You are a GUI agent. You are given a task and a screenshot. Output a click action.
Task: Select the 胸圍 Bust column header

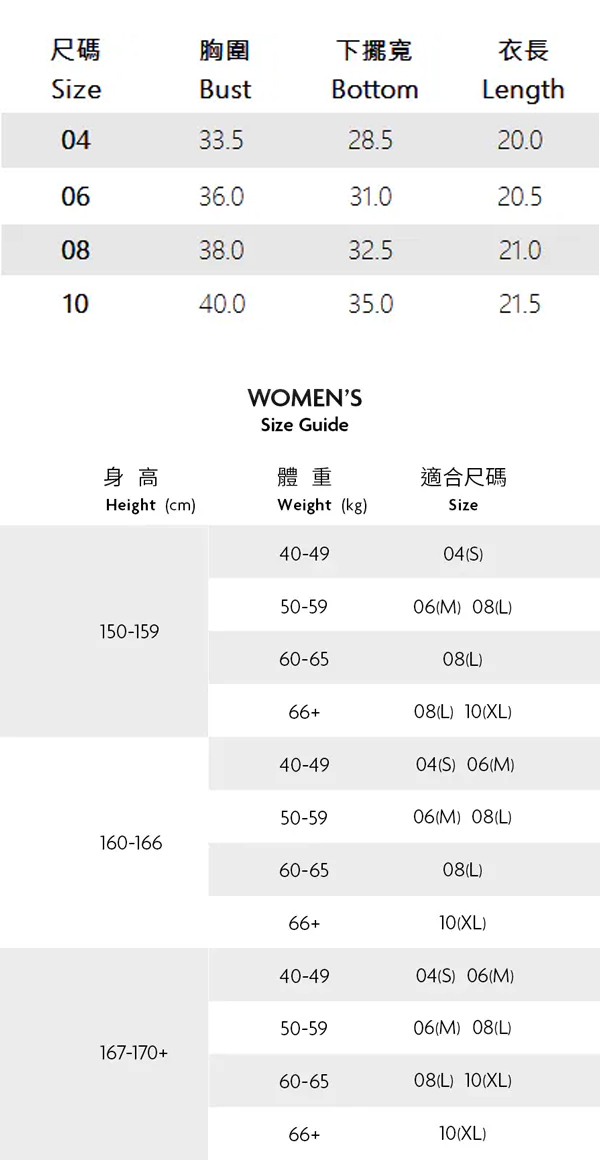224,70
